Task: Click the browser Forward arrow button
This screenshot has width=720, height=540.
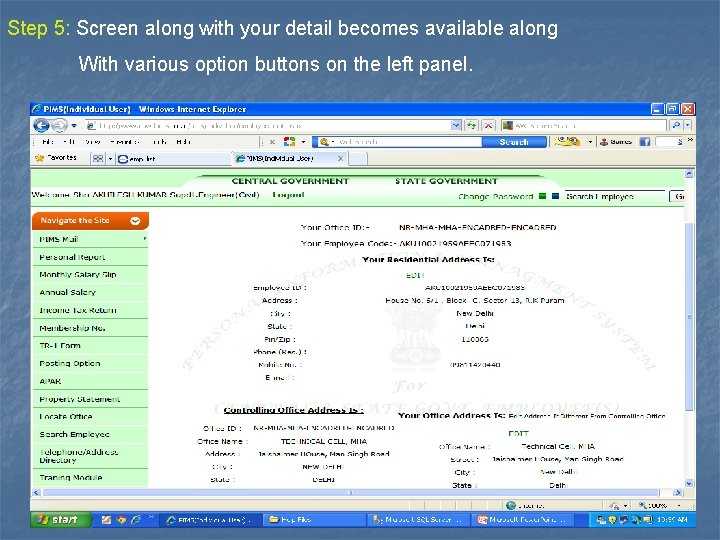Action: 59,125
